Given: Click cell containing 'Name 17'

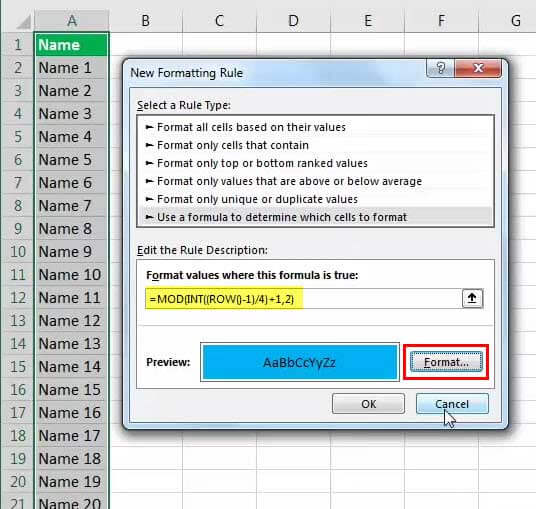Looking at the screenshot, I should pyautogui.click(x=72, y=436).
